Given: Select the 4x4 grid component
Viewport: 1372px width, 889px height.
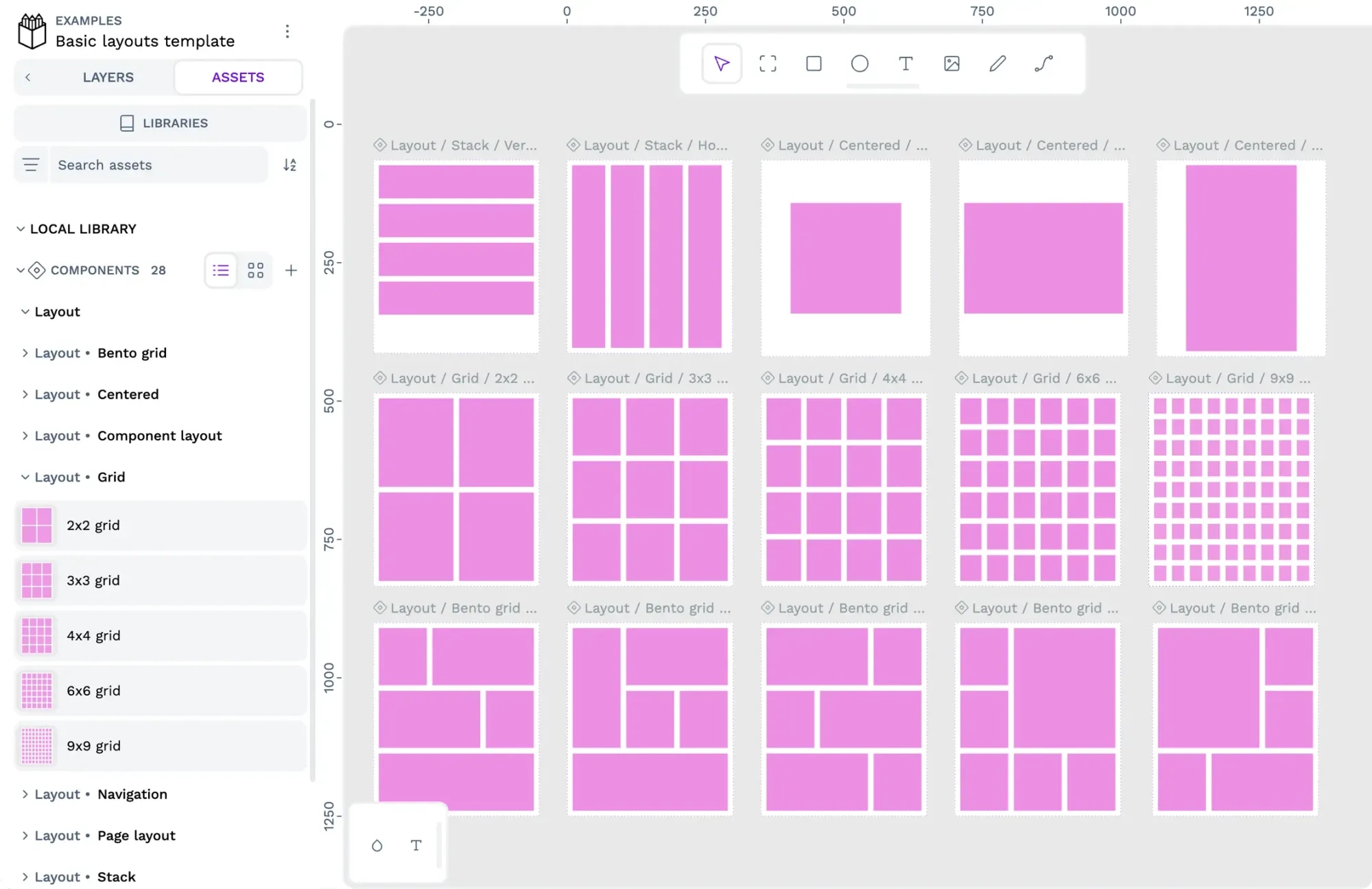Looking at the screenshot, I should pyautogui.click(x=161, y=636).
